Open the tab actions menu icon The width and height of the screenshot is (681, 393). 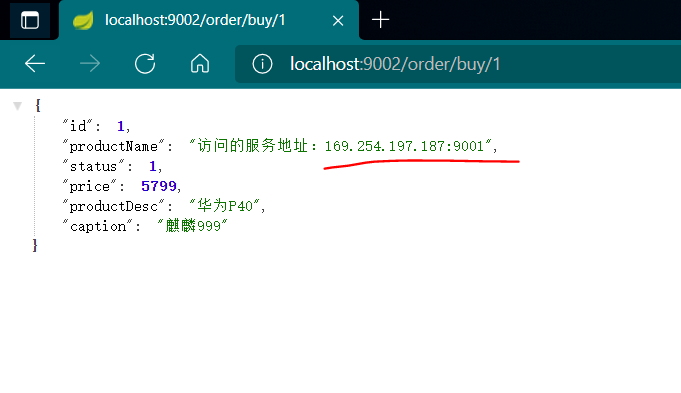tap(30, 20)
